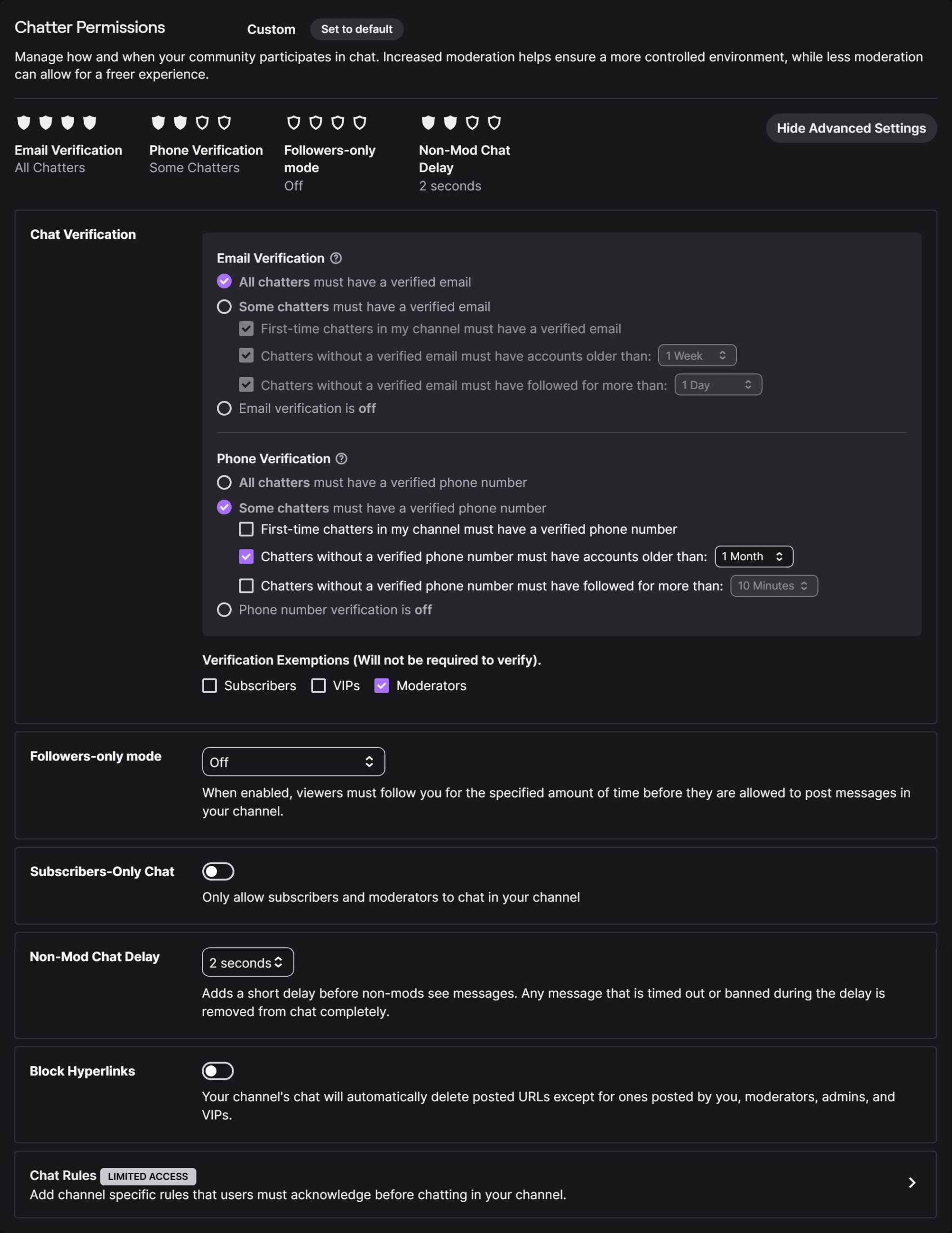Click the Email Verification help question-mark icon
This screenshot has width=952, height=1233.
point(336,258)
